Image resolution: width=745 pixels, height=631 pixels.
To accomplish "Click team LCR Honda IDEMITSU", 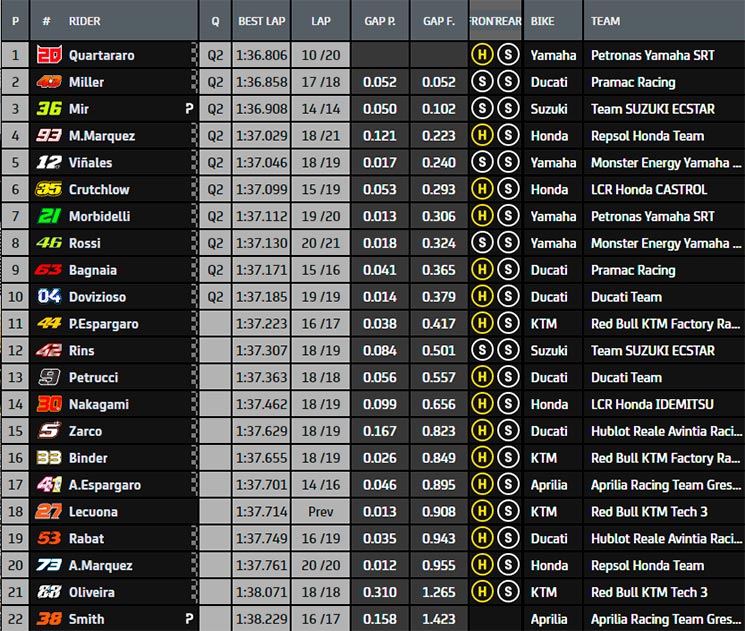I will tap(652, 404).
